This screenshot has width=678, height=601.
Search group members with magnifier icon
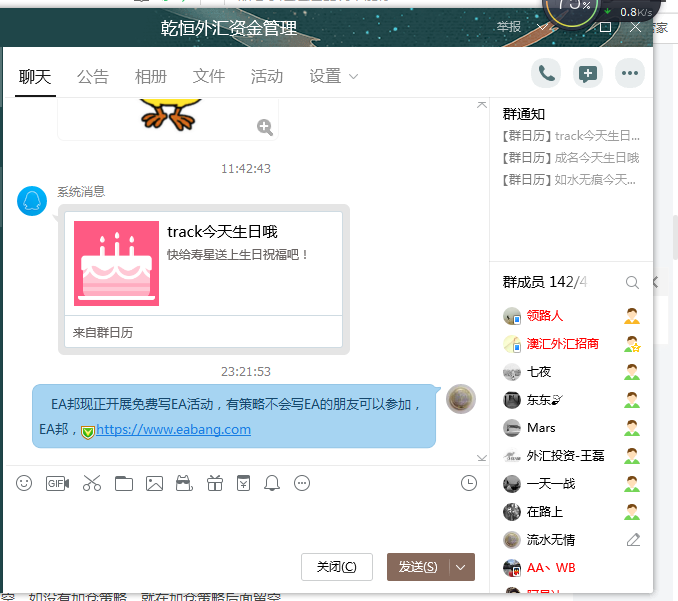pos(632,283)
